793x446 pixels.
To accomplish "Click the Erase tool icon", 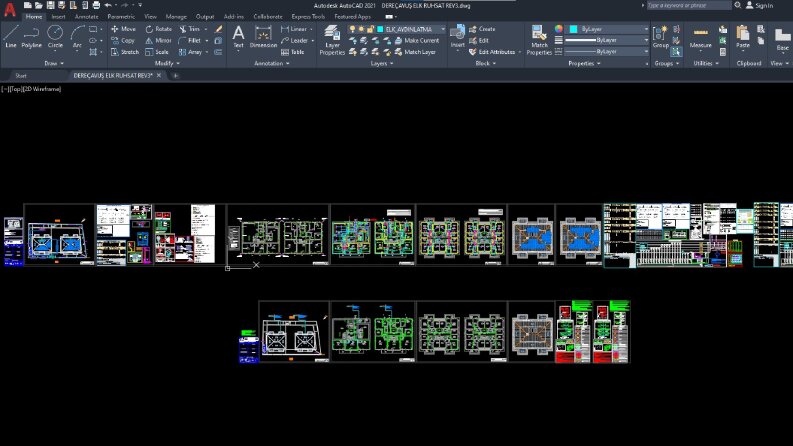I will [x=218, y=29].
